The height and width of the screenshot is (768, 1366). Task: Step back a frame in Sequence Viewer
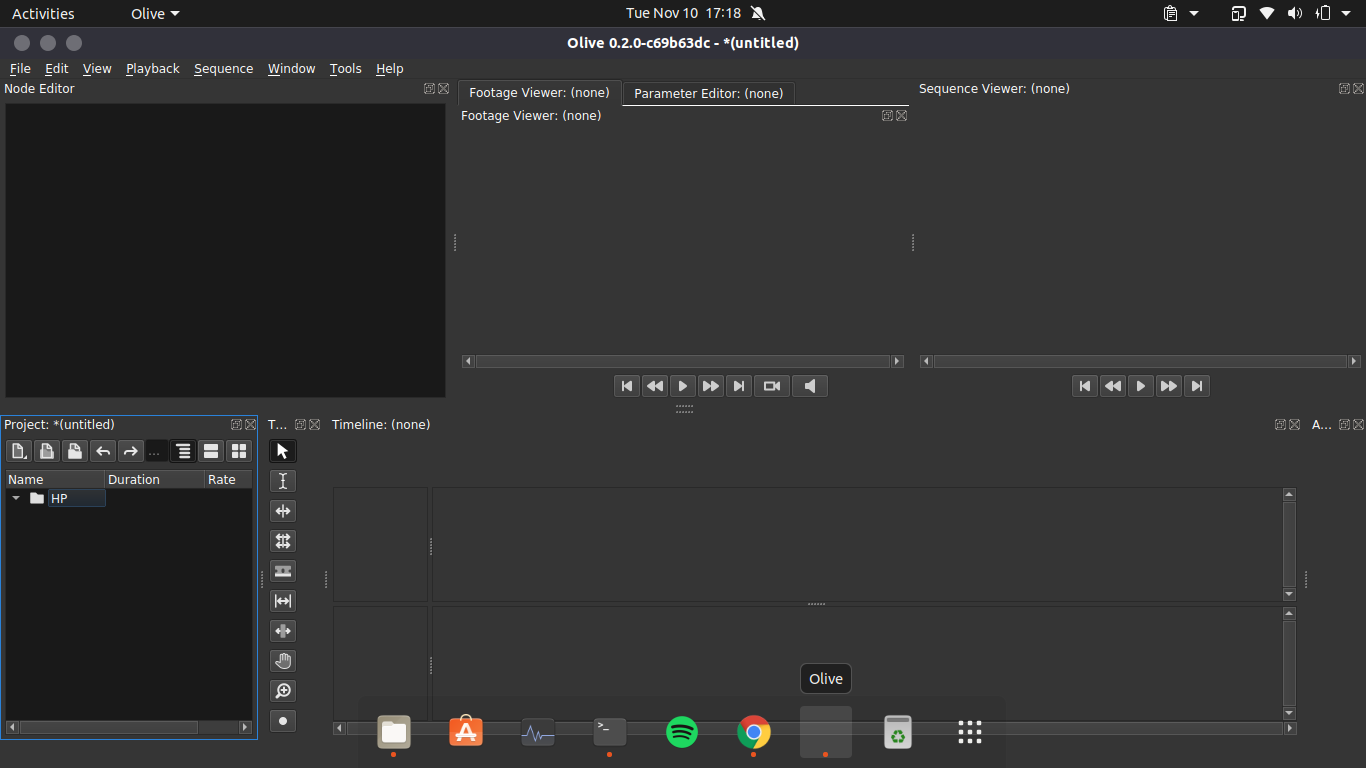pos(1113,386)
